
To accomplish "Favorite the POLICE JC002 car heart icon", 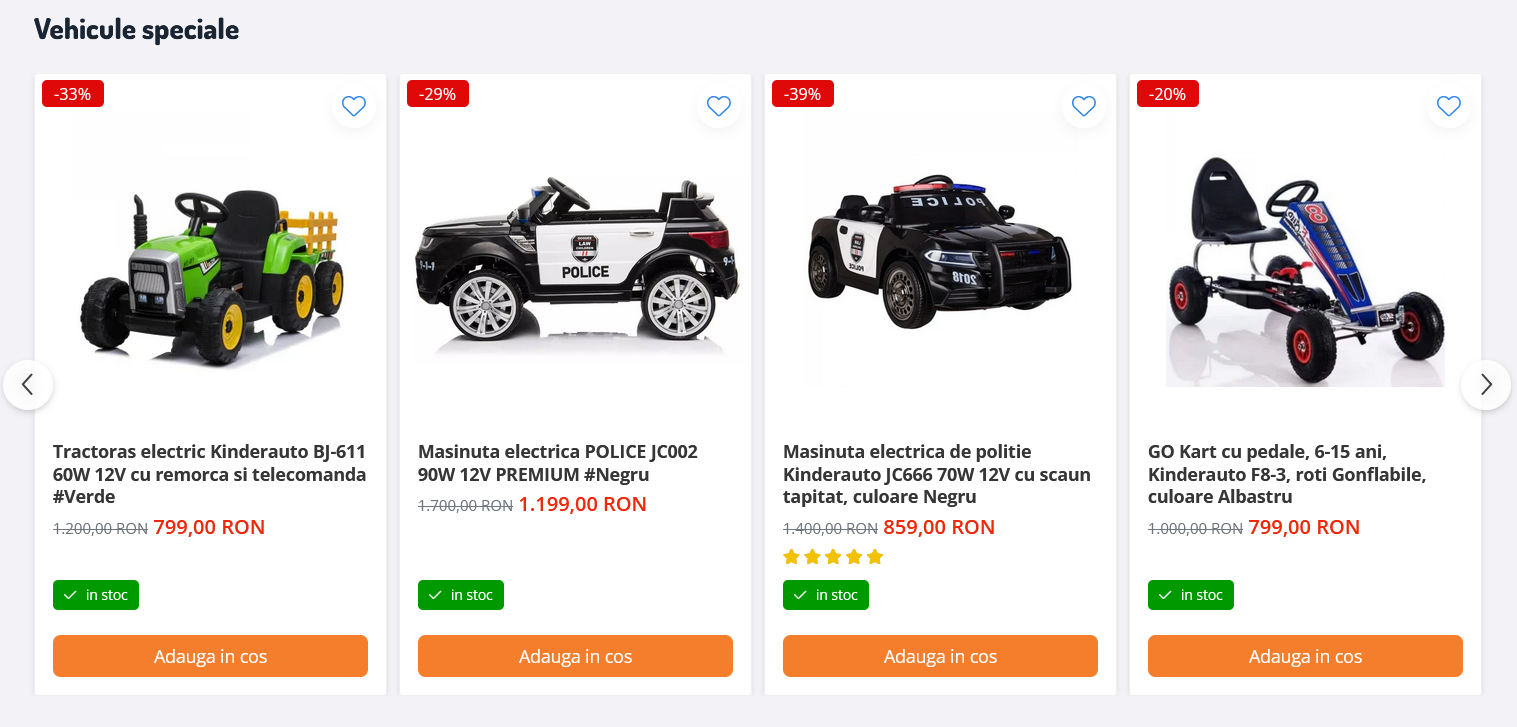I will coord(719,106).
